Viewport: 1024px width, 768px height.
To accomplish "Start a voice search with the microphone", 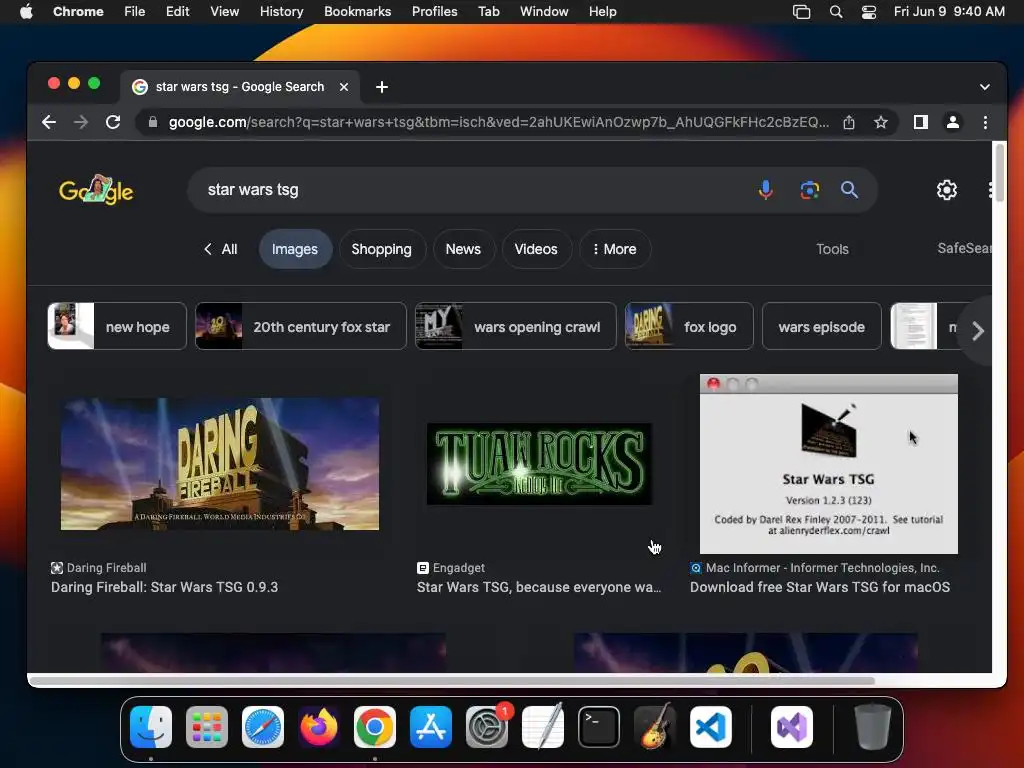I will tap(765, 190).
